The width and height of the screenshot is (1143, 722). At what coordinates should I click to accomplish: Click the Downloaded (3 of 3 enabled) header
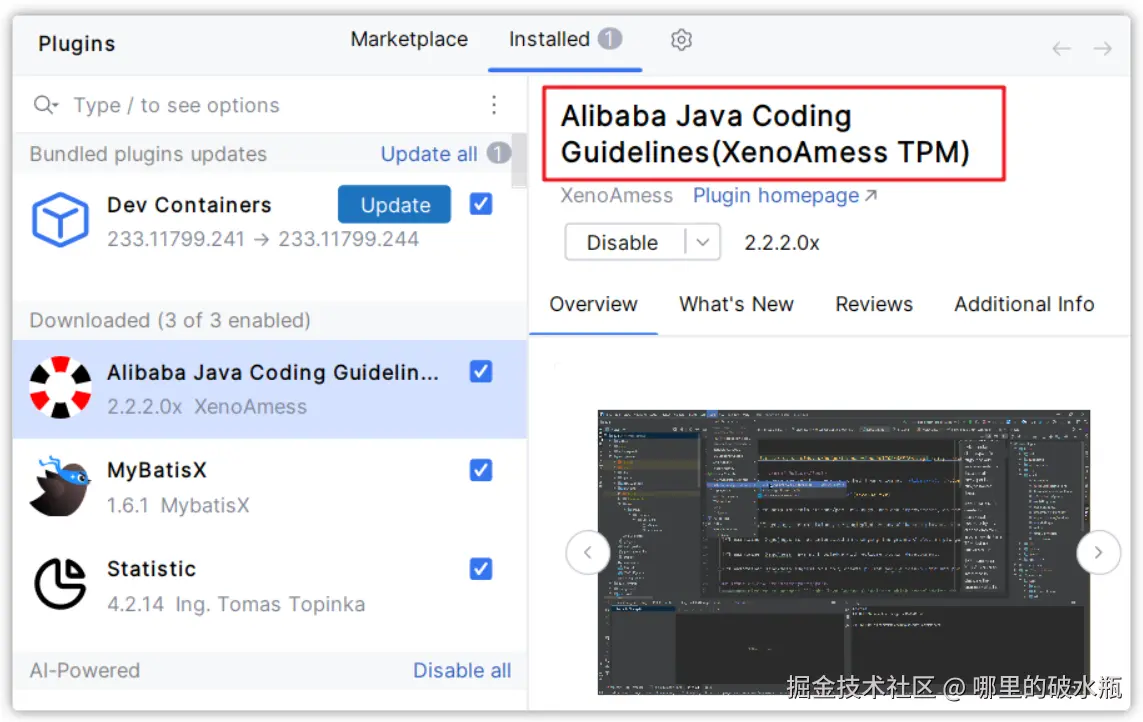tap(170, 321)
